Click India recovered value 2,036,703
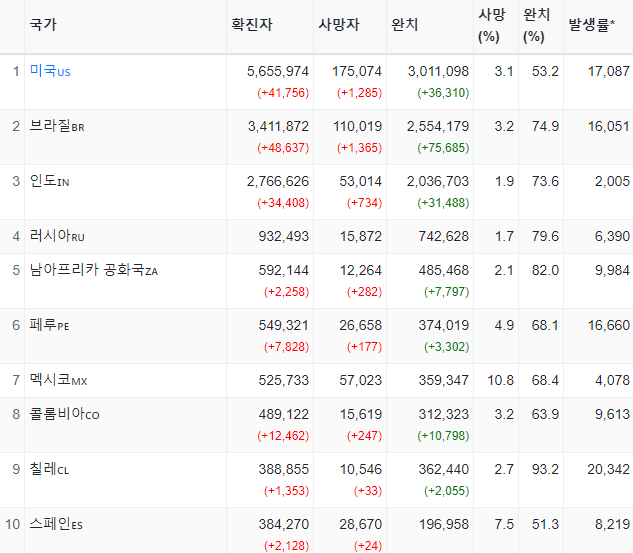633x553 pixels. [x=438, y=181]
